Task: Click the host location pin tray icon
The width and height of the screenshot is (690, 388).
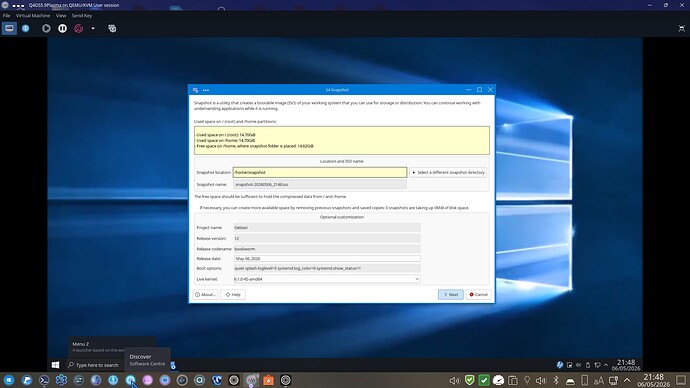Action: [x=527, y=380]
